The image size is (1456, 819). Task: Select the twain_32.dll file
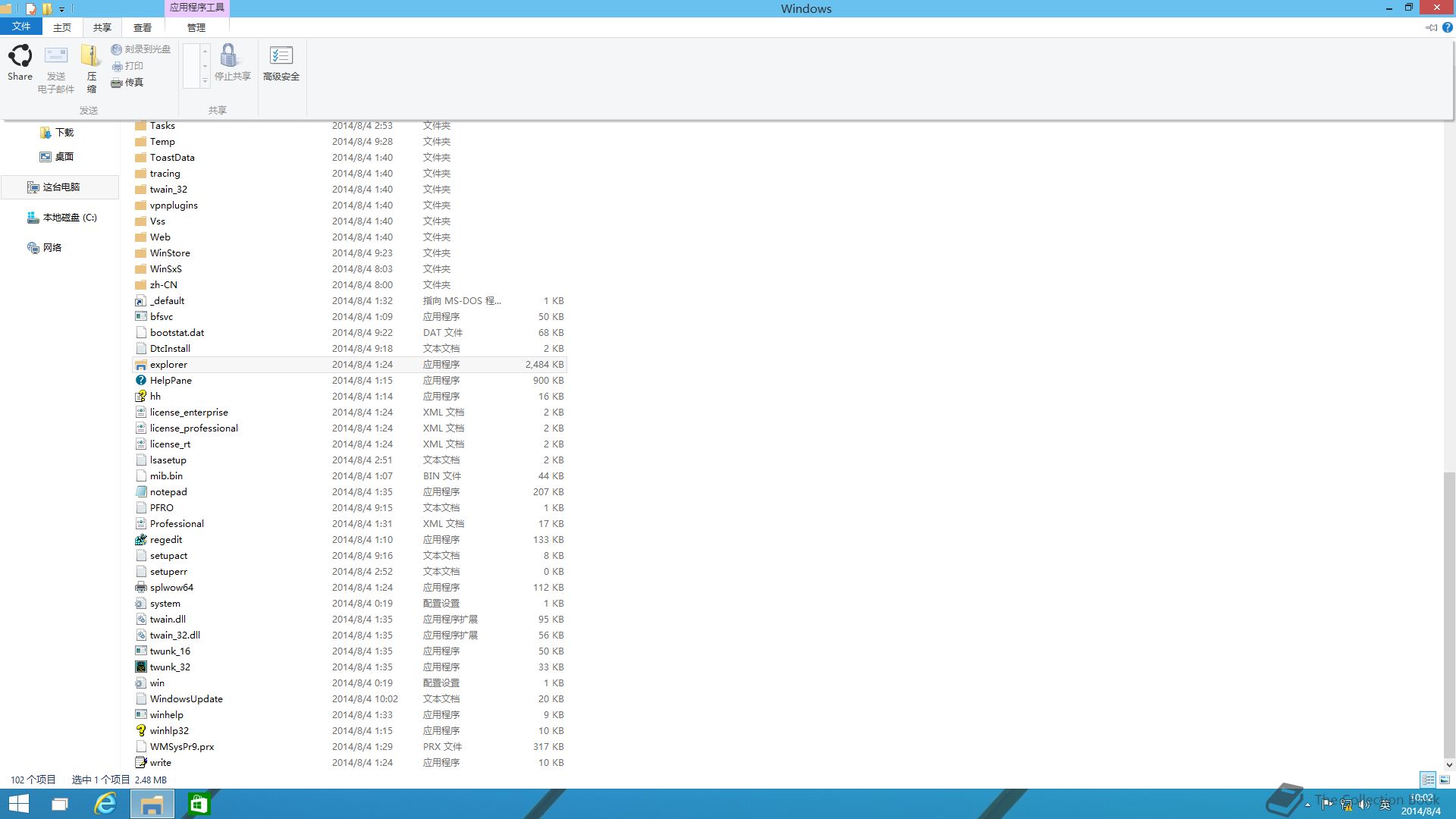coord(350,635)
